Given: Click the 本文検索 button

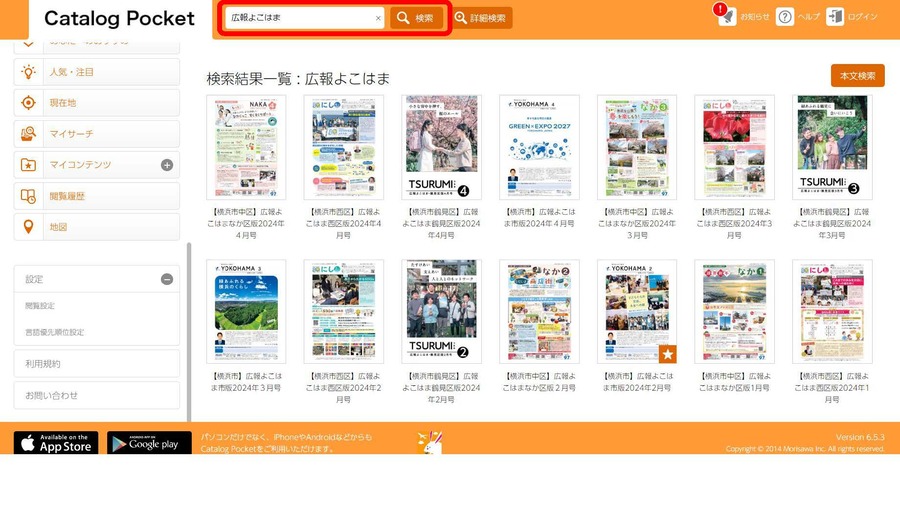Looking at the screenshot, I should [857, 76].
